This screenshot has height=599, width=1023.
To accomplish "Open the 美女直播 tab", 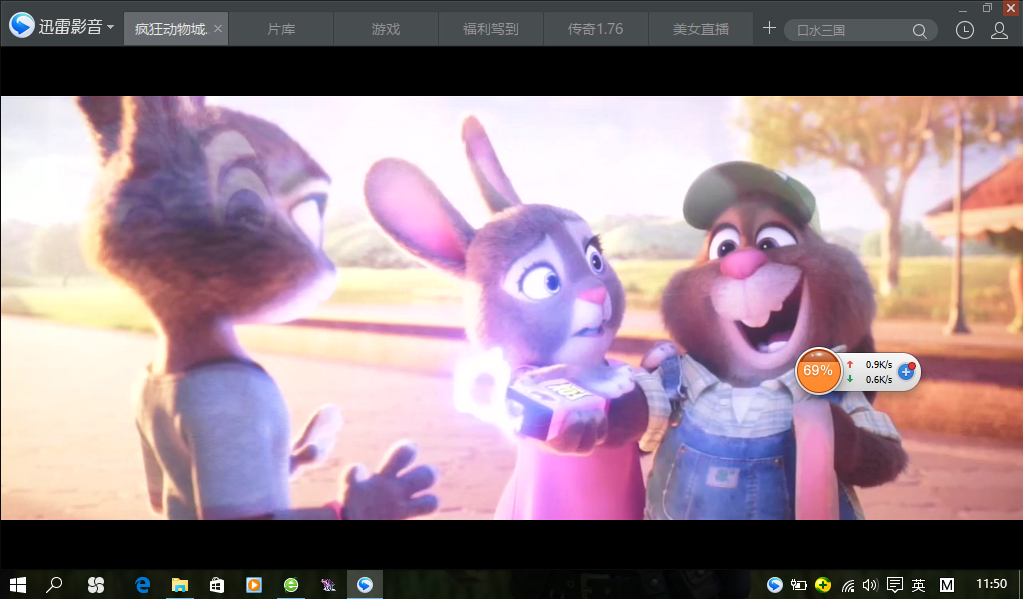I will 701,29.
